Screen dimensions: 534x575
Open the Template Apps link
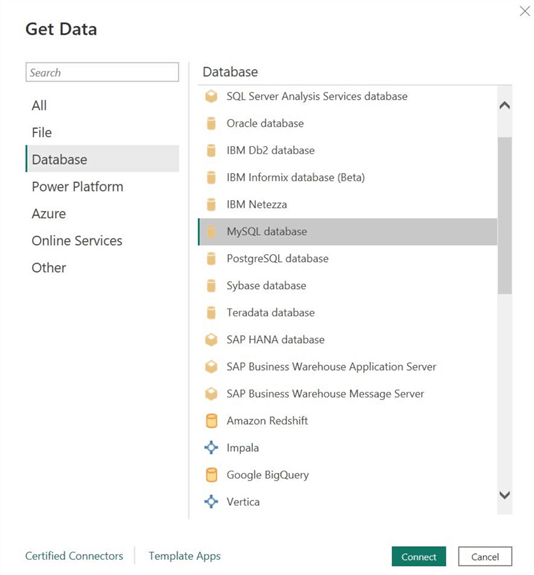(184, 556)
